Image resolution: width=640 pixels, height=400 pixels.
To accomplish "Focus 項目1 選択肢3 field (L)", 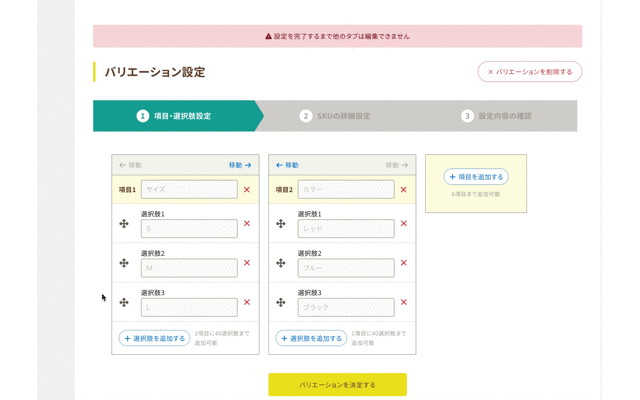I will 189,307.
